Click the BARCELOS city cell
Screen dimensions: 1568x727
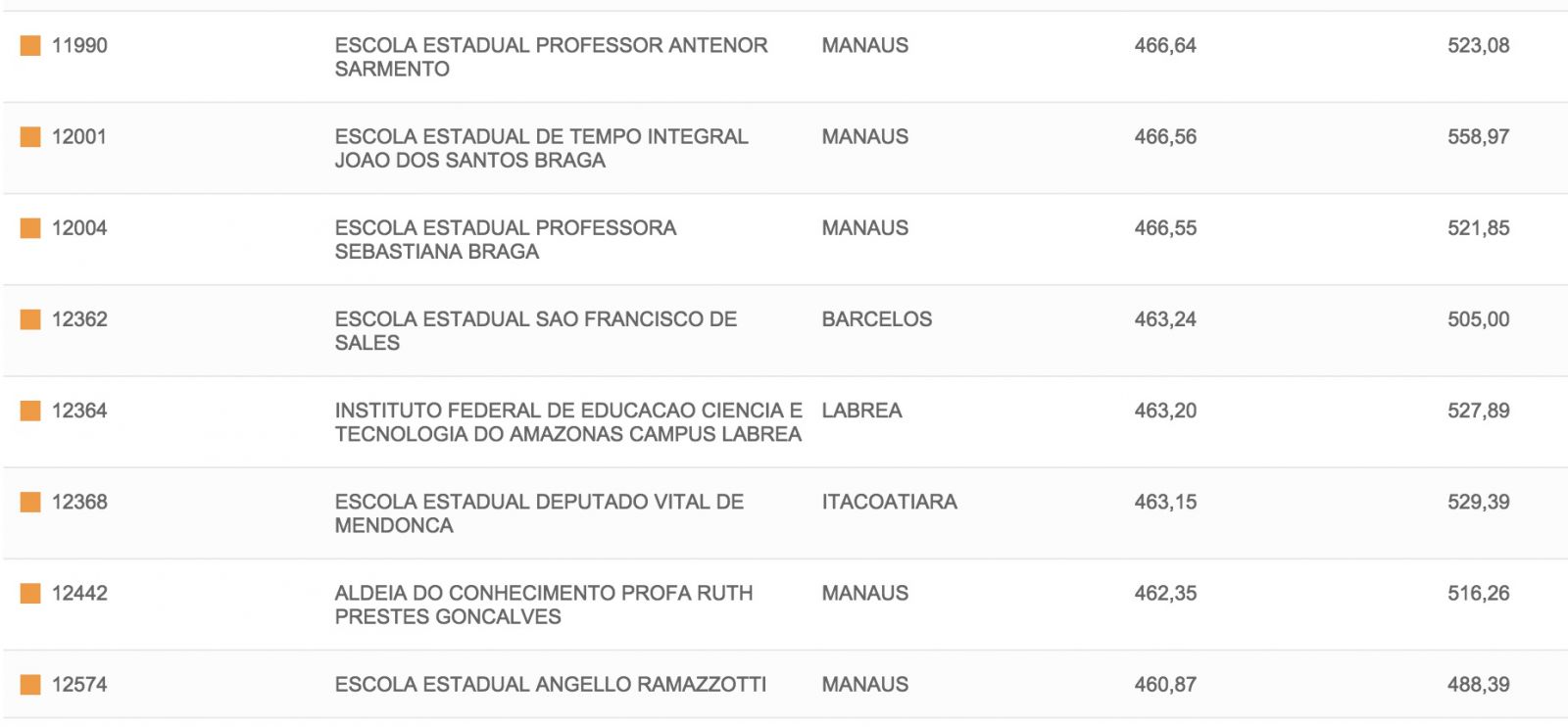coord(876,319)
